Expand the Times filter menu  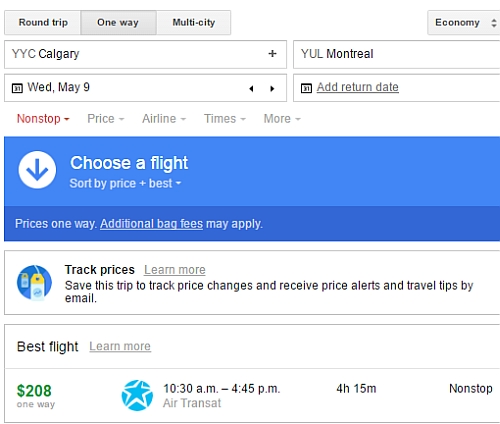(225, 119)
